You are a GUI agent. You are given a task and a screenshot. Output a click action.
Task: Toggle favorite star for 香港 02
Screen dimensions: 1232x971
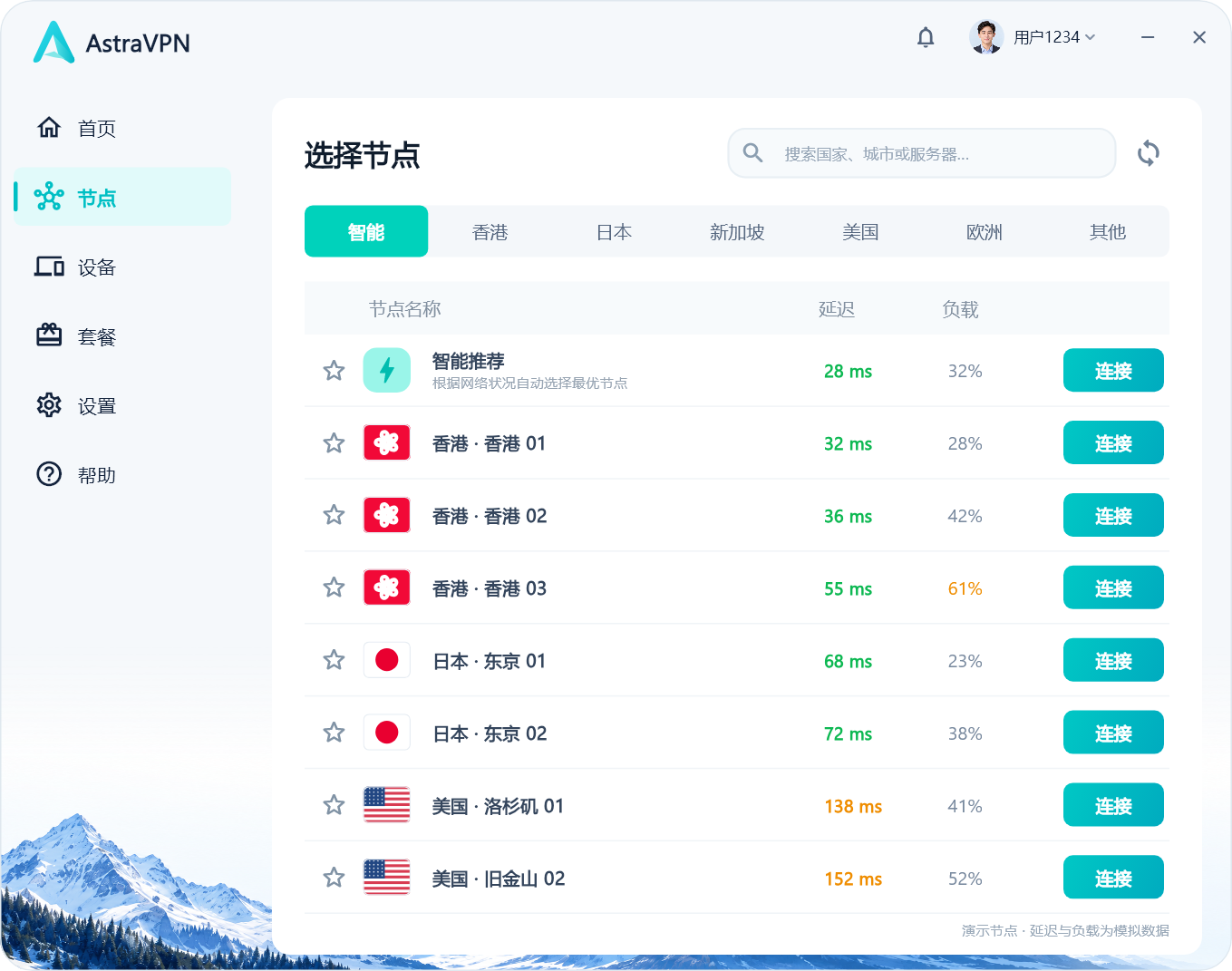click(335, 515)
